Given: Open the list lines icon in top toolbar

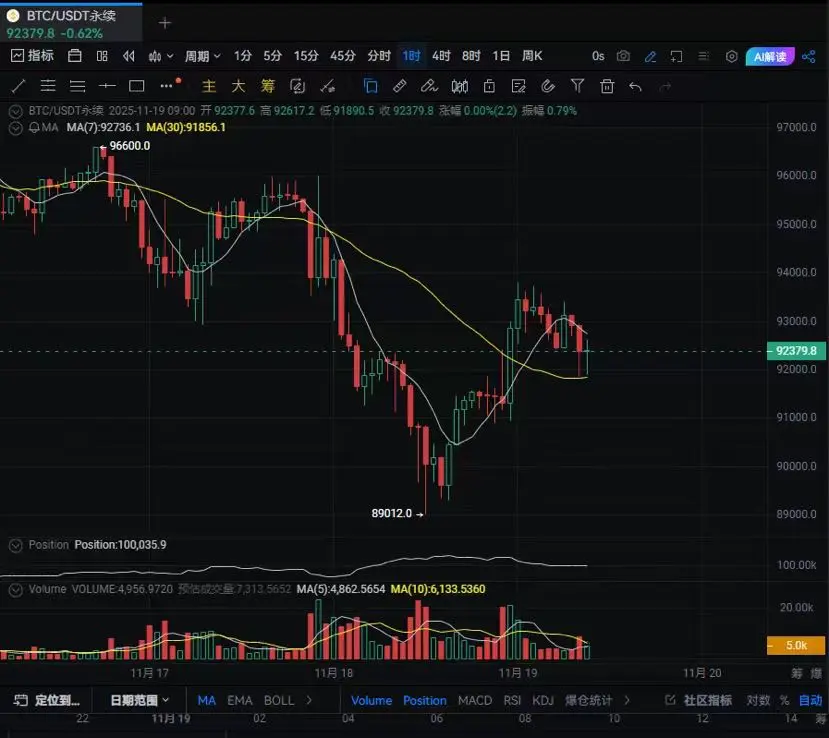Looking at the screenshot, I should 703,57.
